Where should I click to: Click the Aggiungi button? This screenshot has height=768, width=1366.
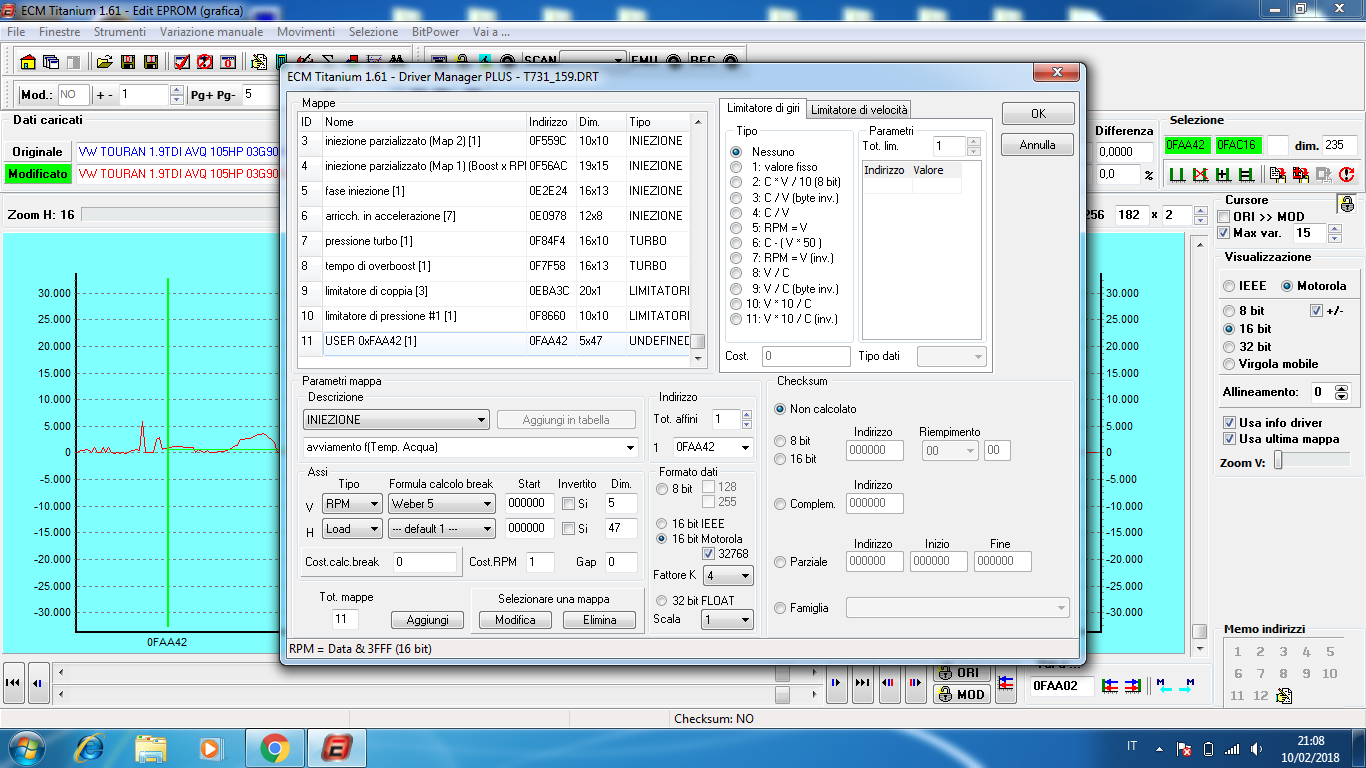(x=428, y=620)
